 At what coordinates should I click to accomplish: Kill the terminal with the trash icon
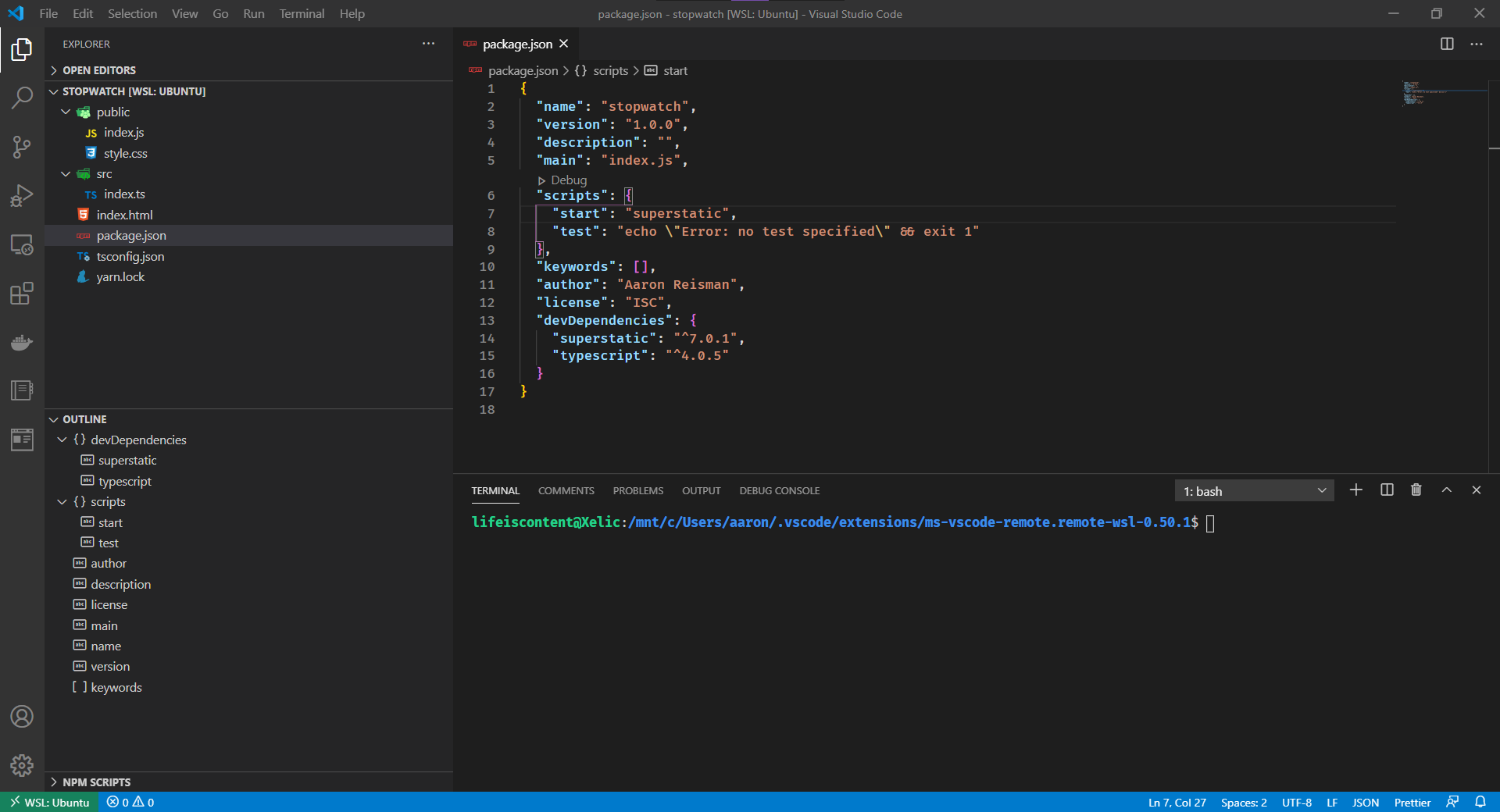click(x=1416, y=490)
